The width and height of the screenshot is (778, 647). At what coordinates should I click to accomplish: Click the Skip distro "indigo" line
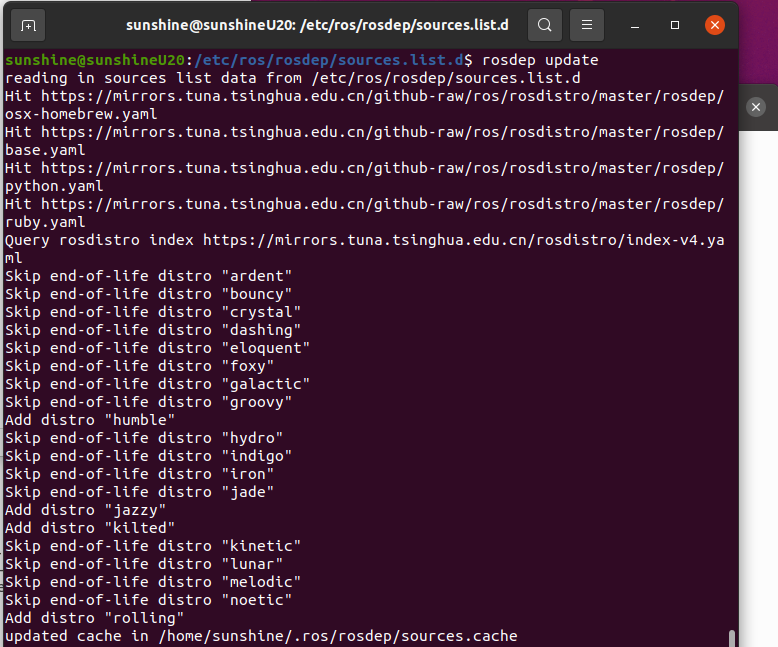[x=148, y=456]
